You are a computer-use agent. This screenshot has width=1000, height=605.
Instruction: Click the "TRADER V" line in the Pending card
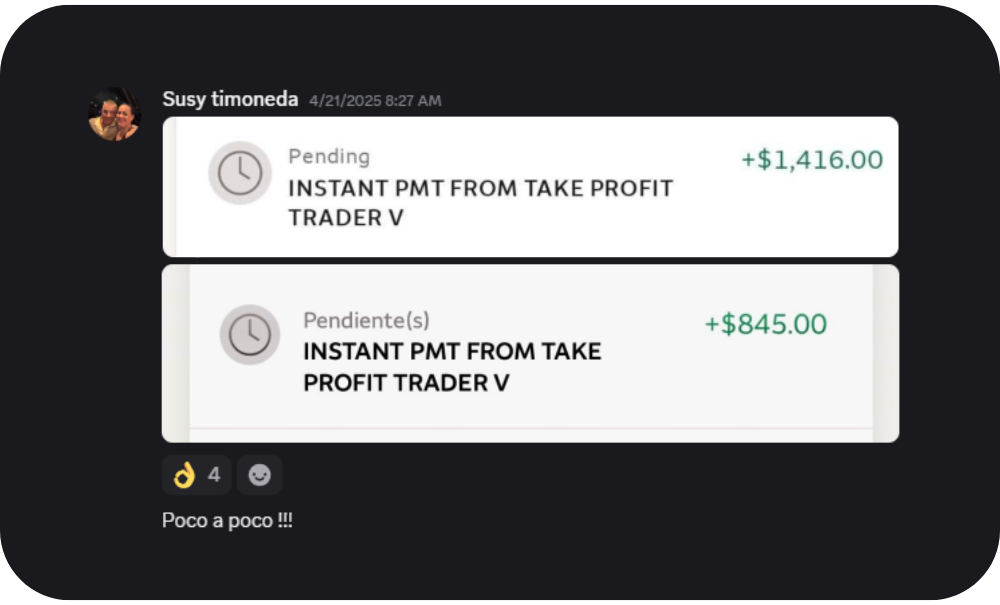(x=345, y=217)
